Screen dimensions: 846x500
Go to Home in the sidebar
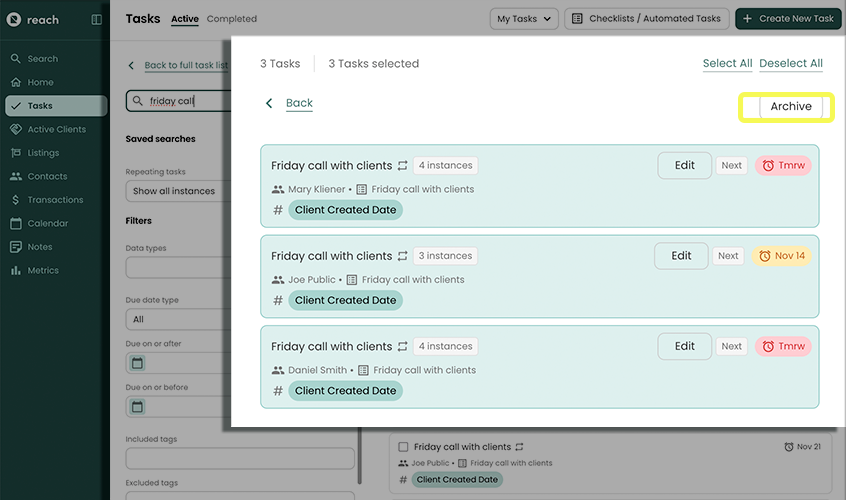click(40, 82)
